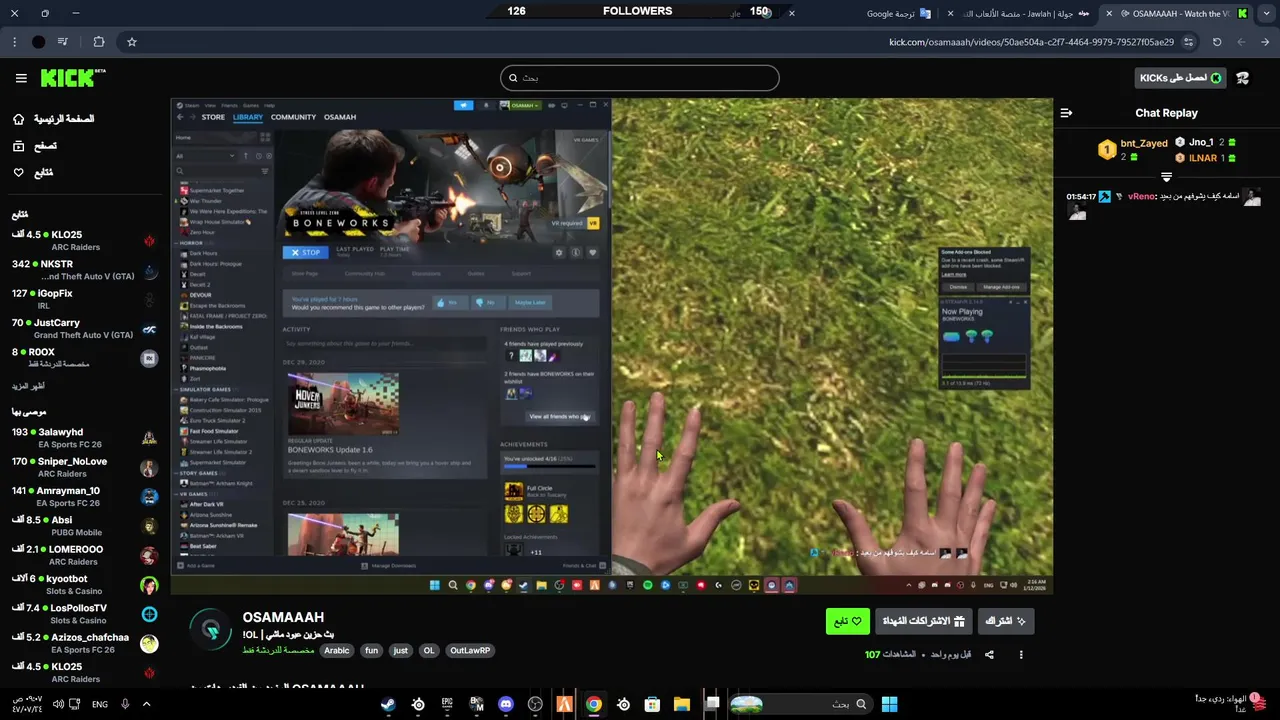The width and height of the screenshot is (1280, 720).
Task: Open Amrayman_10 recommended channel
Action: point(85,497)
